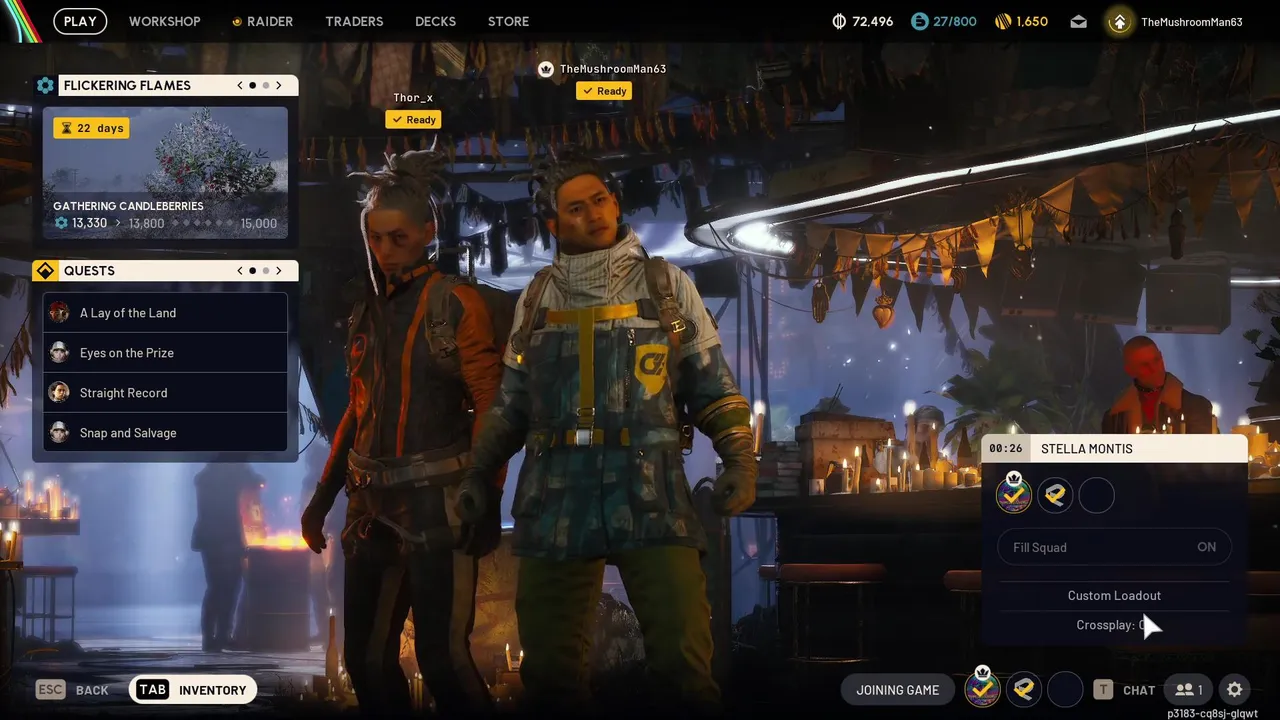Open the RAIDER tab
The height and width of the screenshot is (720, 1280).
click(262, 21)
